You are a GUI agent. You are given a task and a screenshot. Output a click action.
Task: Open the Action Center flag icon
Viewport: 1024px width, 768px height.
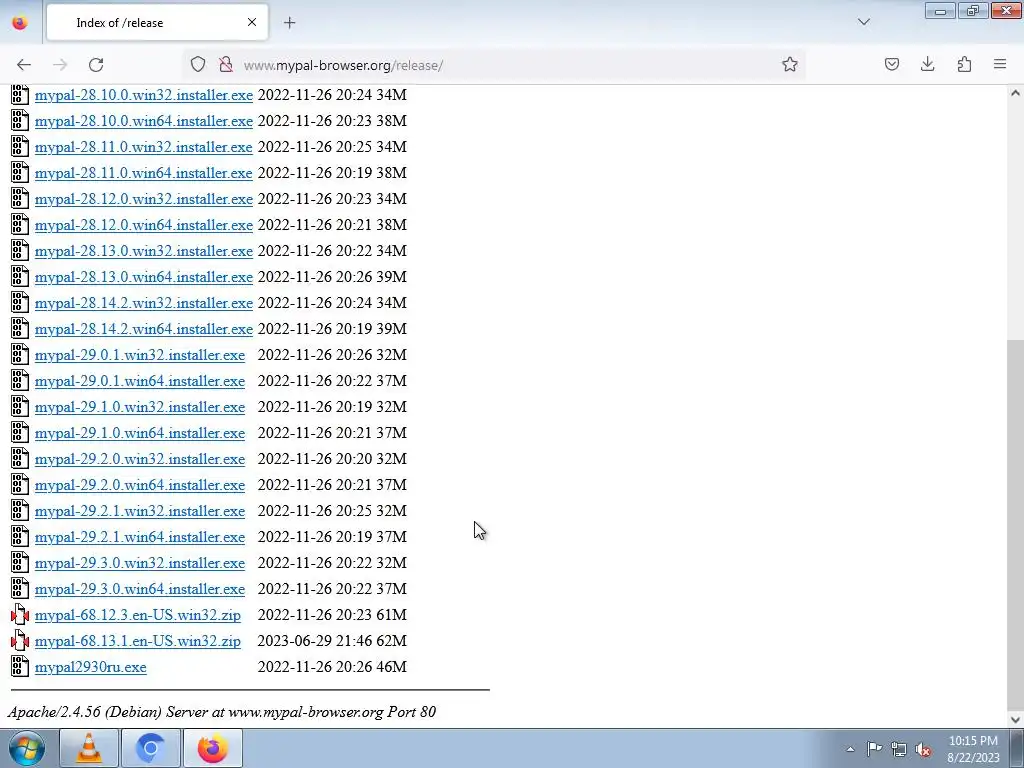coord(874,749)
